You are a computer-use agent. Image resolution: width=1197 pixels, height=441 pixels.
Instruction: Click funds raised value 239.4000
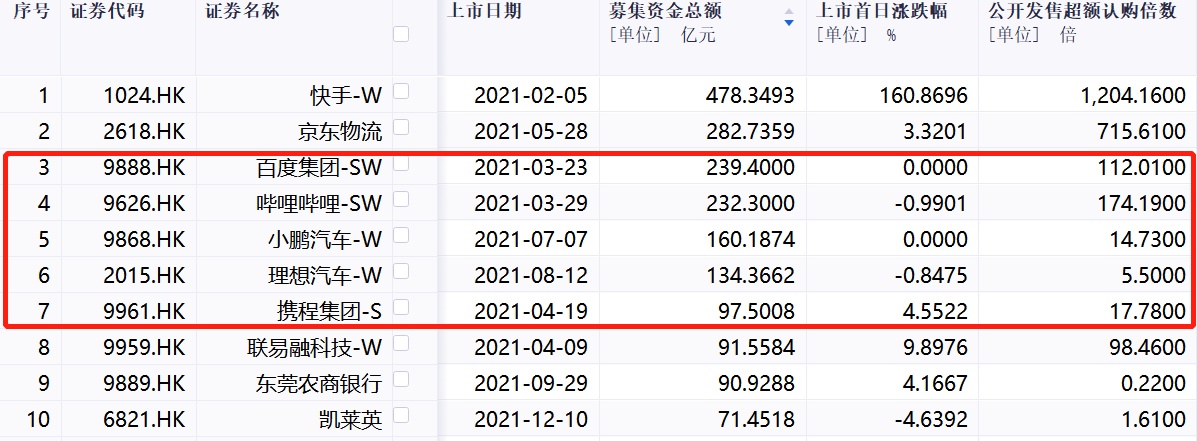pos(751,168)
